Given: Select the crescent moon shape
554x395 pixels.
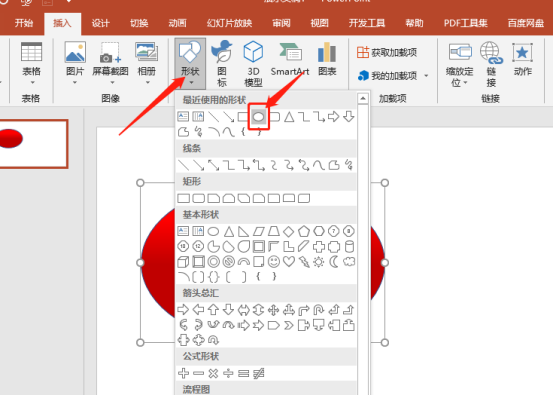Looking at the screenshot, I should (334, 261).
